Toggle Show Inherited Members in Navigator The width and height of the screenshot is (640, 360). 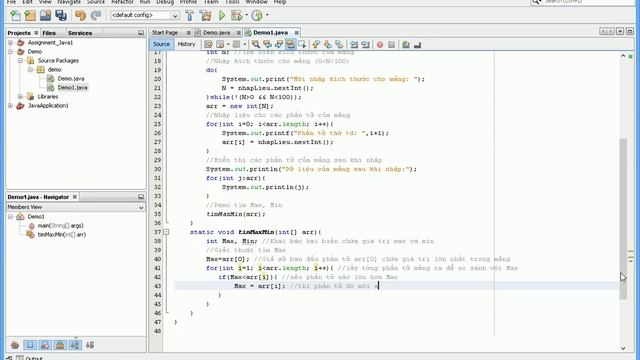click(x=15, y=345)
